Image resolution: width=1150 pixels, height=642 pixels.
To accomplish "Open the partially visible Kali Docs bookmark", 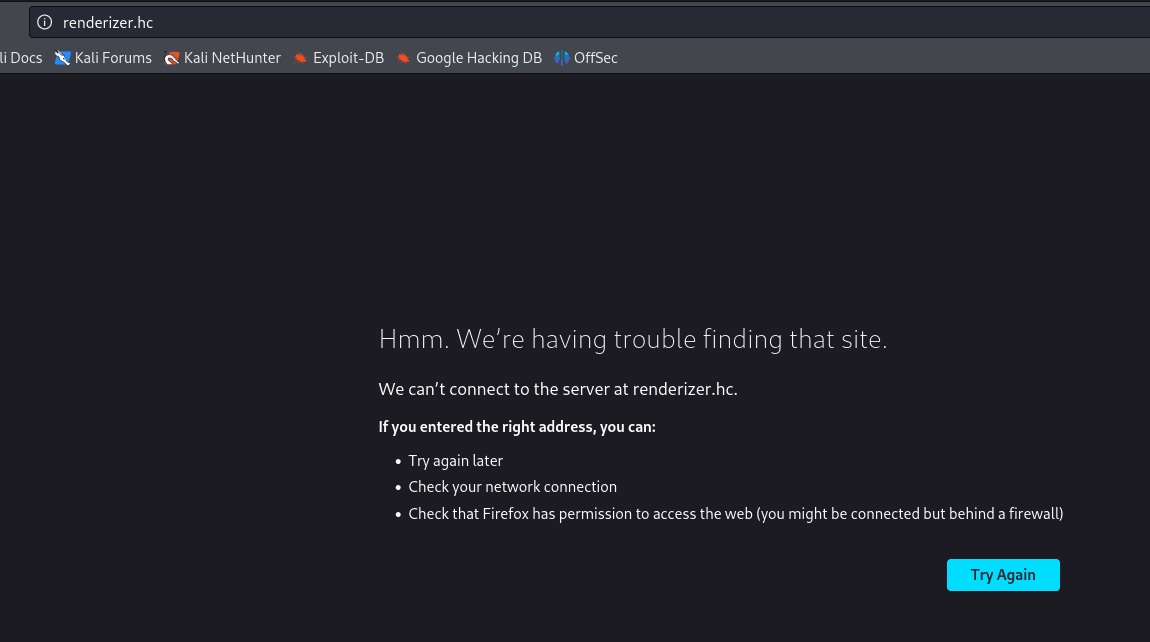I will click(x=20, y=58).
